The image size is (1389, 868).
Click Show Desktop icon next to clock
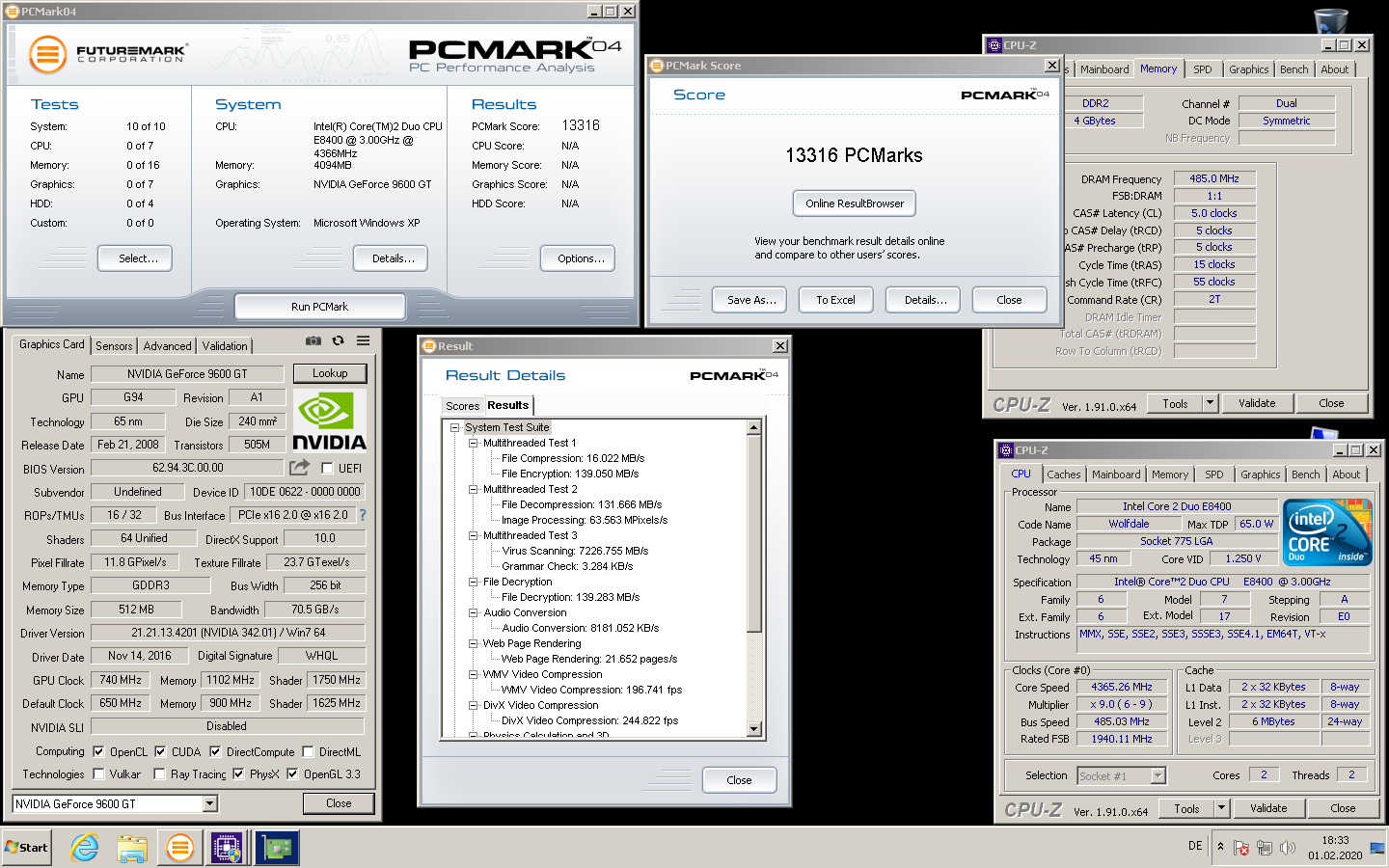(1375, 849)
